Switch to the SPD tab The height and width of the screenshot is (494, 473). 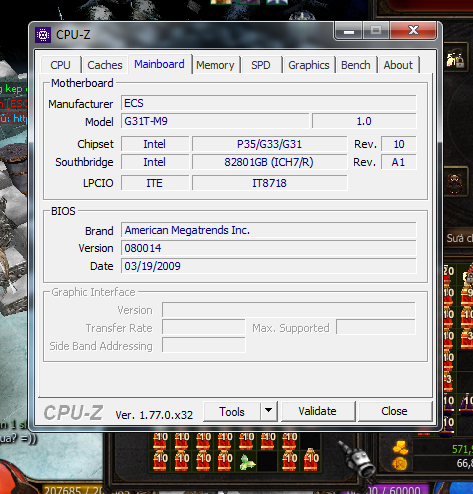pyautogui.click(x=261, y=65)
